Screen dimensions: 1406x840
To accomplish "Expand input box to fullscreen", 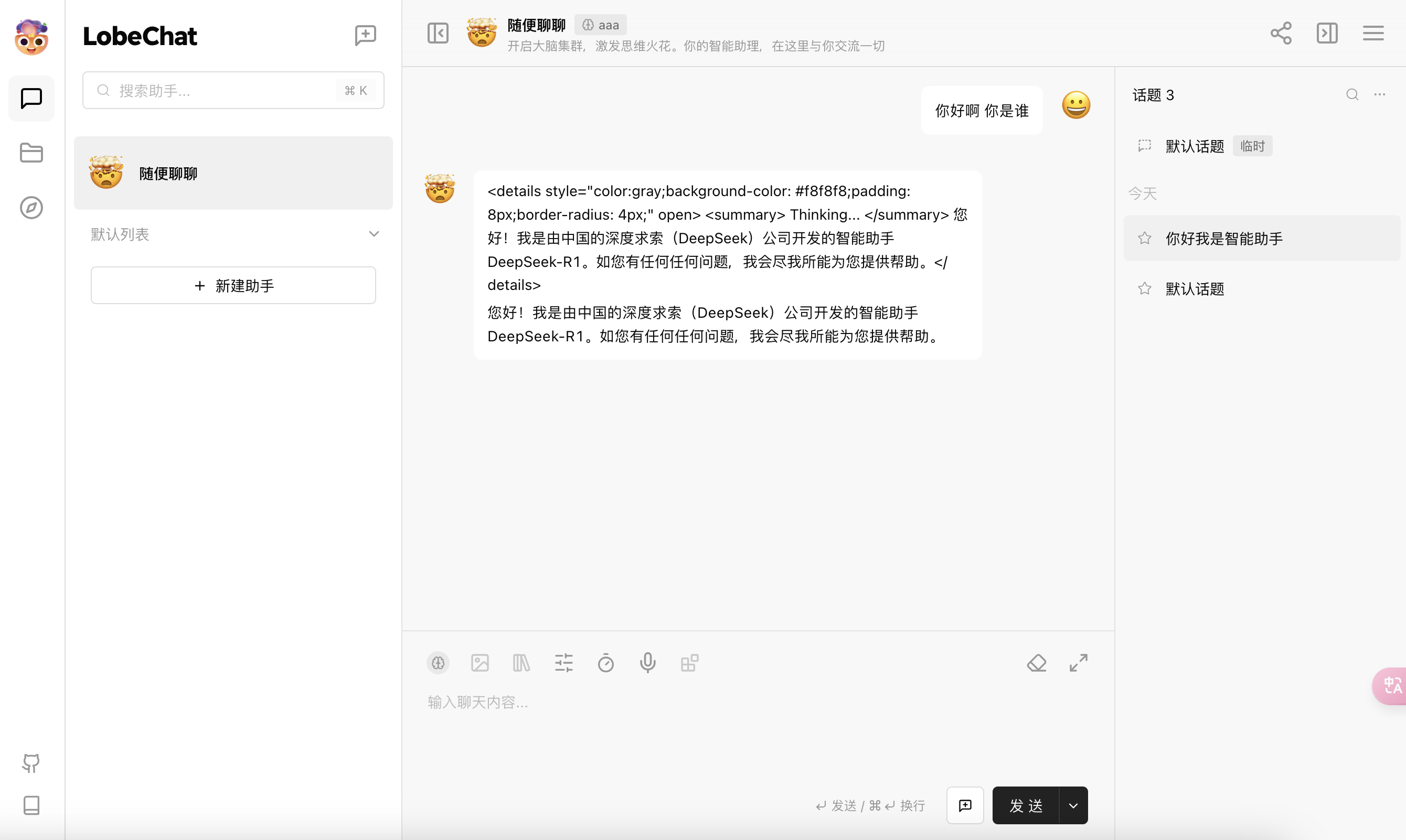I will coord(1078,663).
